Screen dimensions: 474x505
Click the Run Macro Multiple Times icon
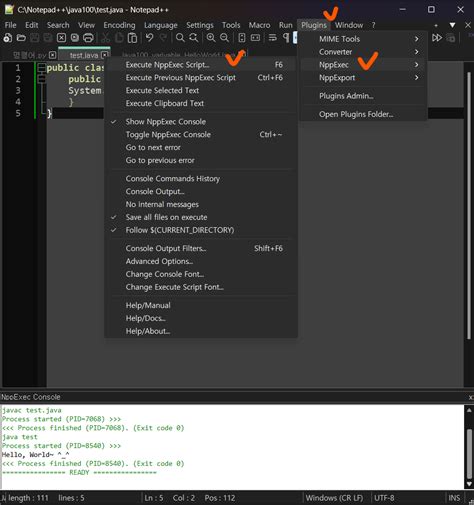coord(437,38)
